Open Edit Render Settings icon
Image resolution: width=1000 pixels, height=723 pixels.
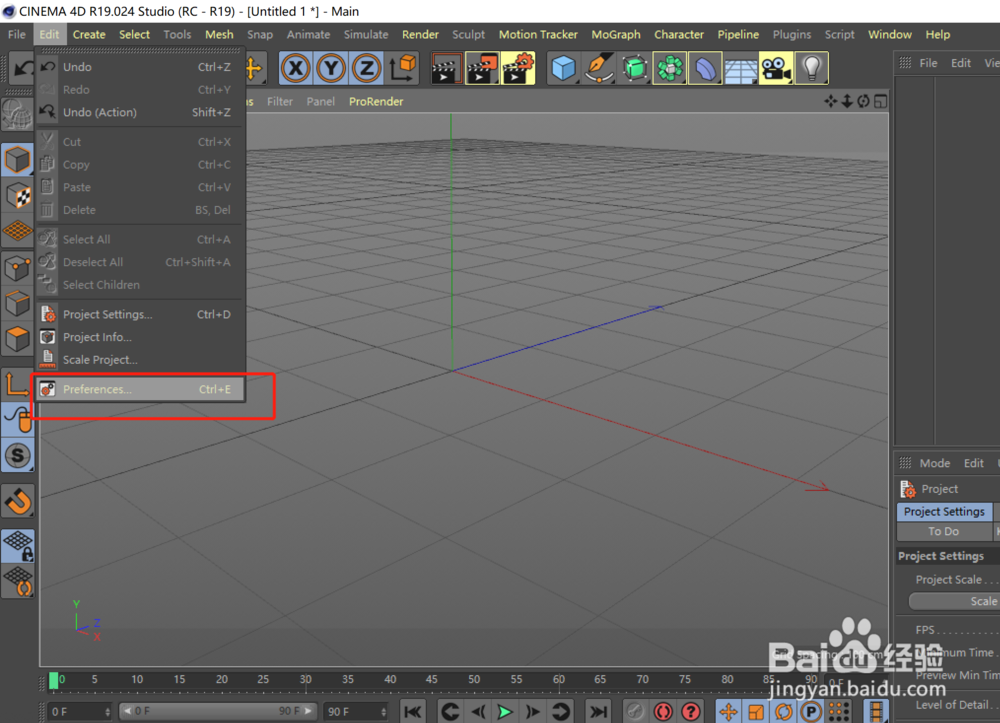point(518,68)
